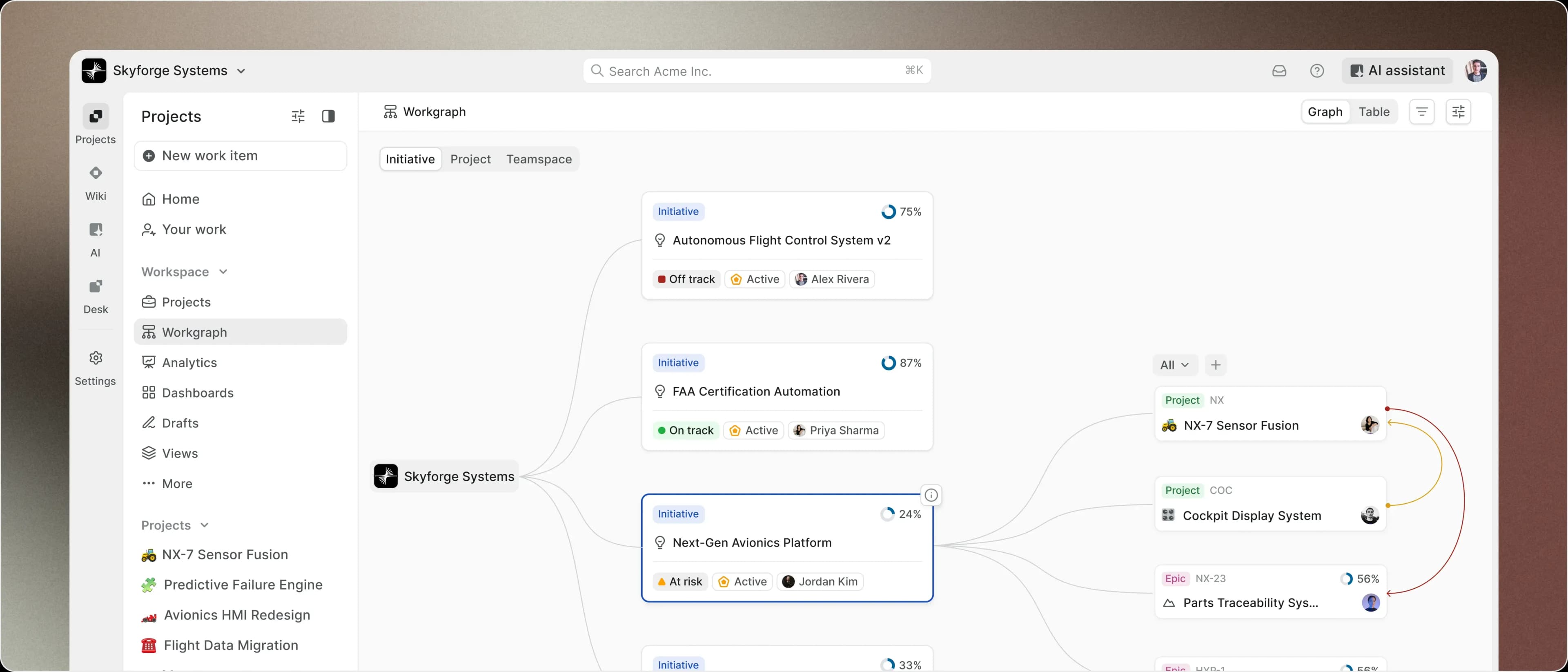
Task: Click the assignee avatar on Cockpit Display System card
Action: [1370, 516]
